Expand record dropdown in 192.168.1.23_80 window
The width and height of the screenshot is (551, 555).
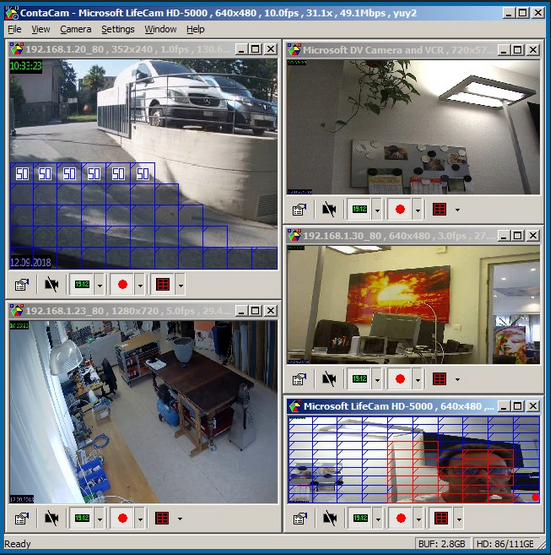click(140, 519)
